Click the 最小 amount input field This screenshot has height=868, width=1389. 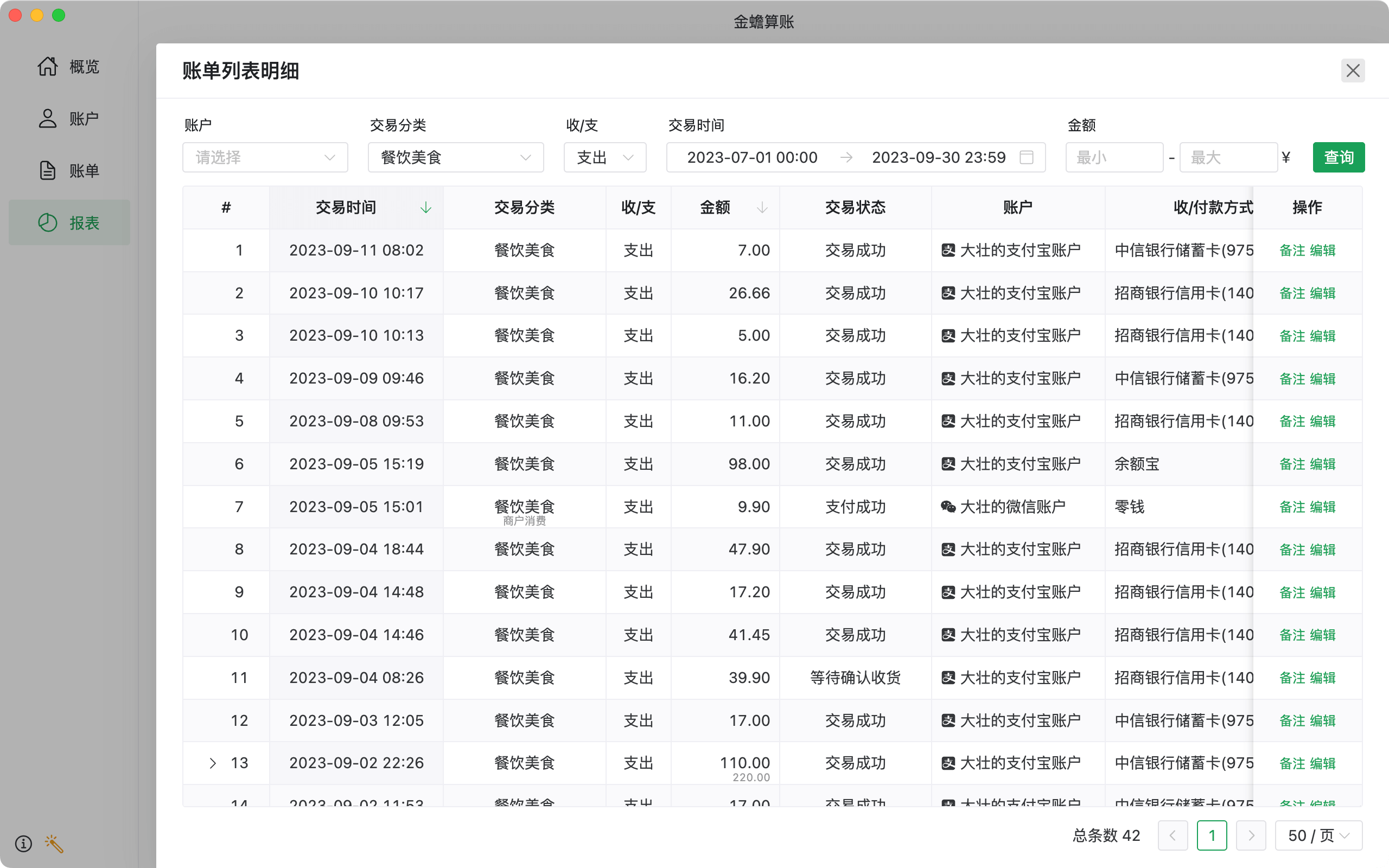click(x=1113, y=157)
